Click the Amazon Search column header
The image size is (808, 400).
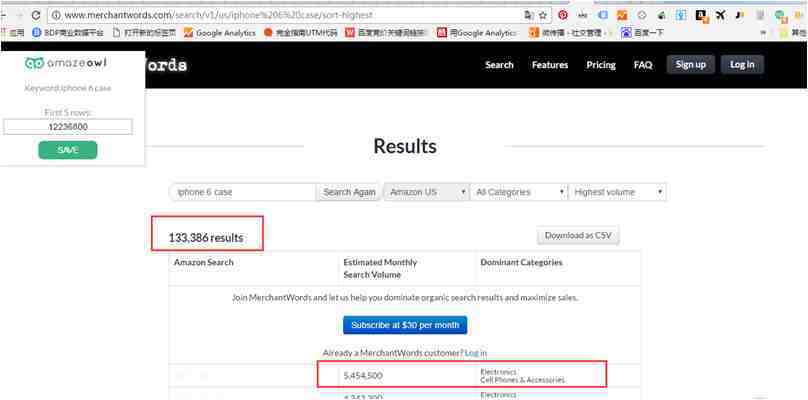[x=204, y=262]
